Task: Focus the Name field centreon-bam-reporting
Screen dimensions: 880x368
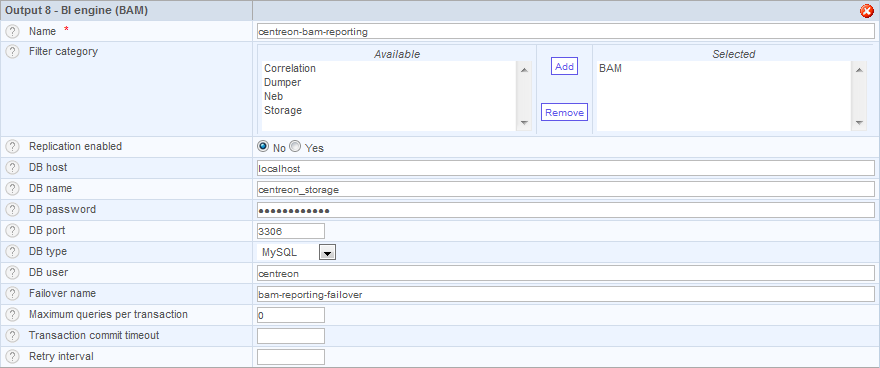Action: tap(565, 31)
